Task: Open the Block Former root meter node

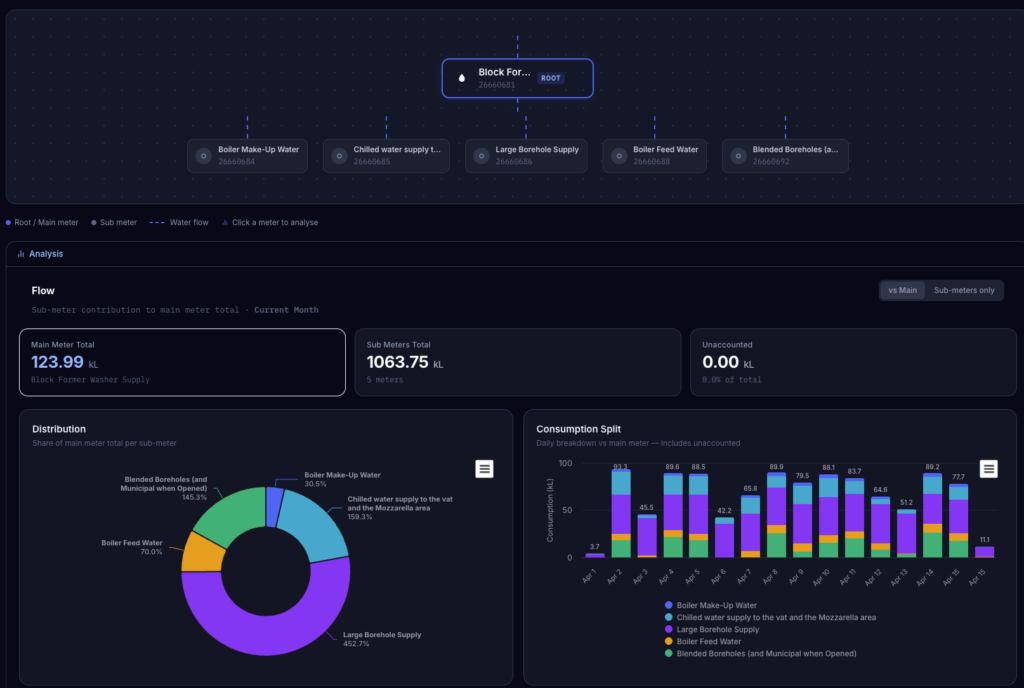Action: click(517, 78)
